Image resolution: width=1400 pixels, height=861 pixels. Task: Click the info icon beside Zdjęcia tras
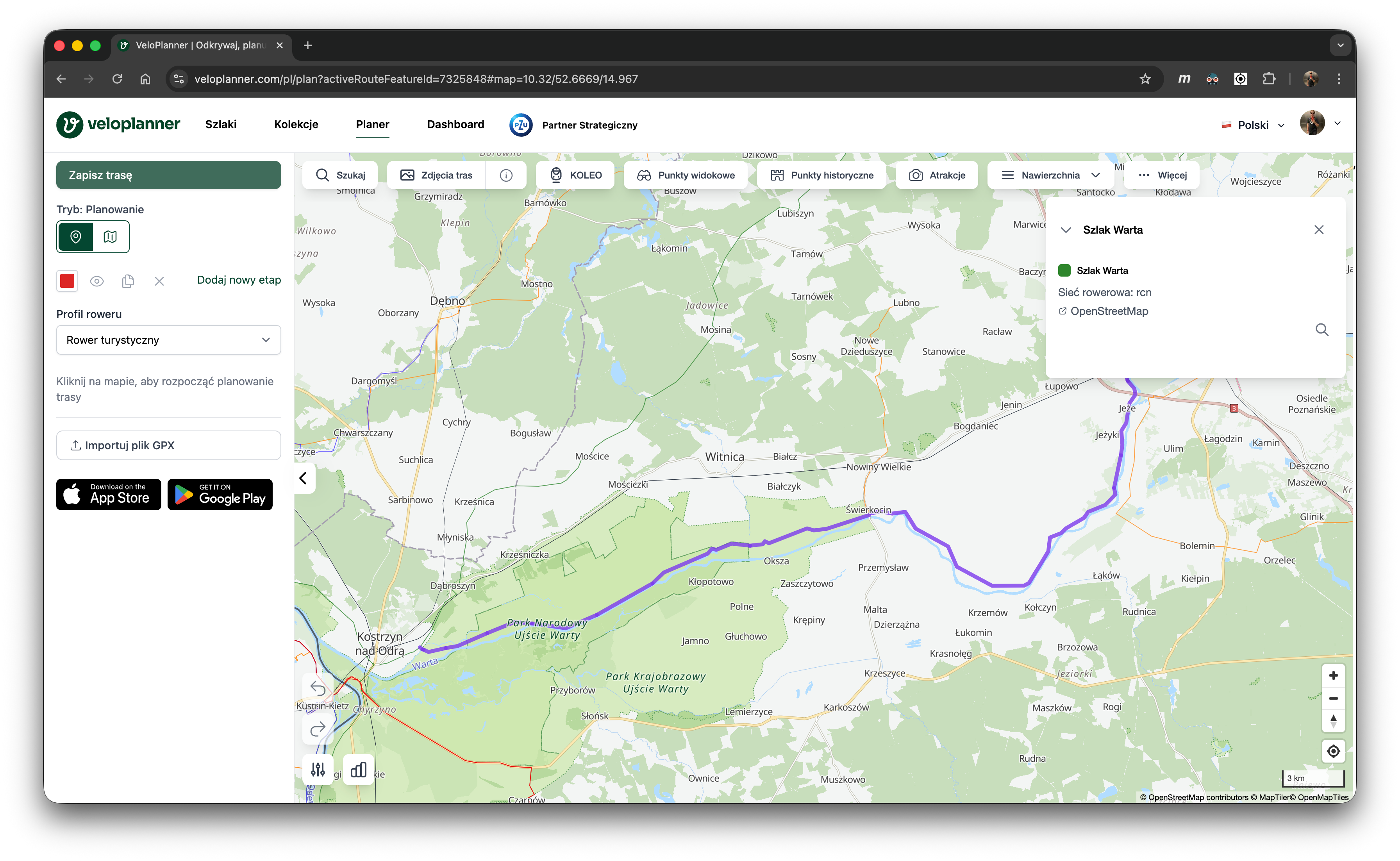(505, 175)
